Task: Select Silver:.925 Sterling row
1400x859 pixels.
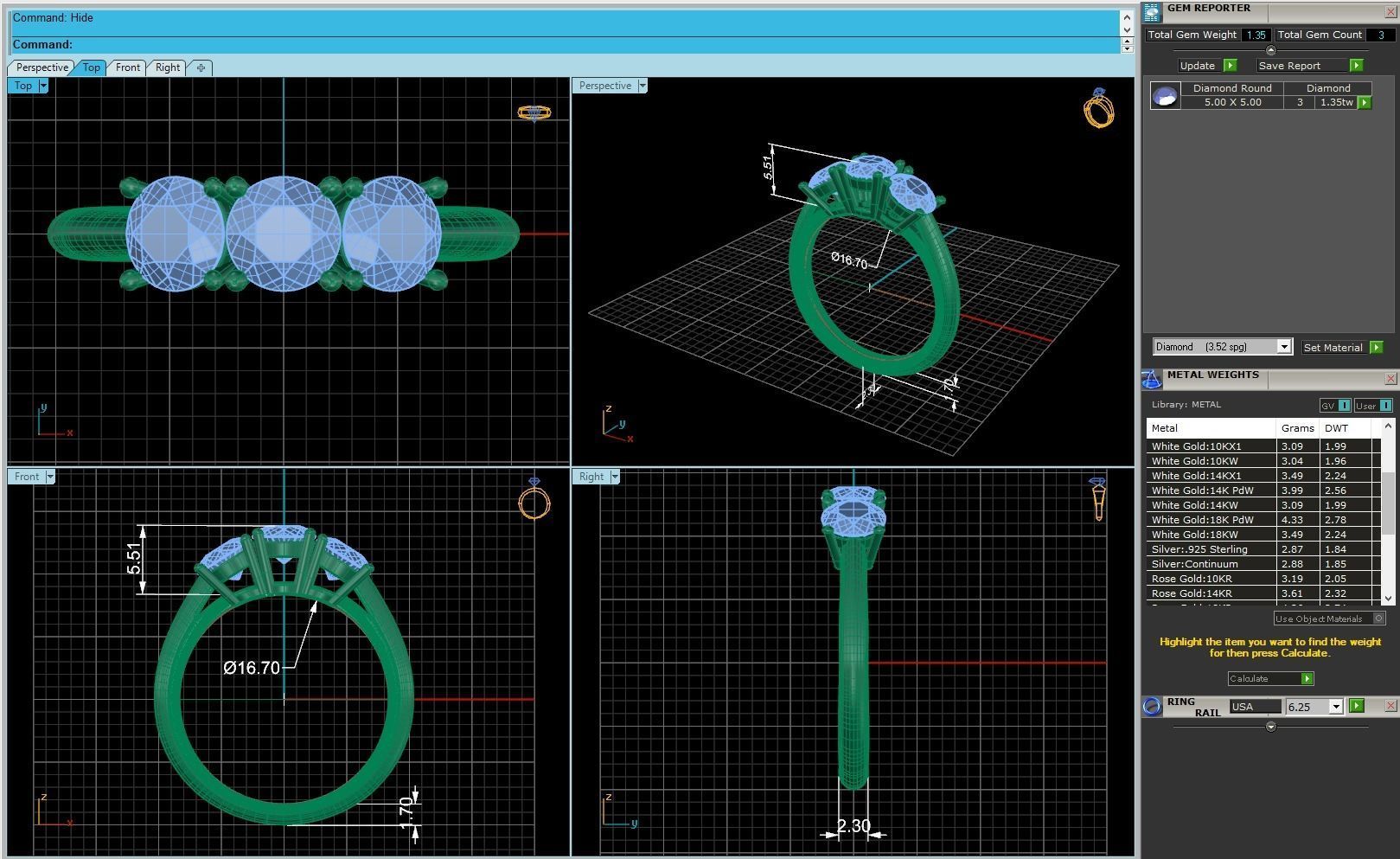Action: (1263, 549)
